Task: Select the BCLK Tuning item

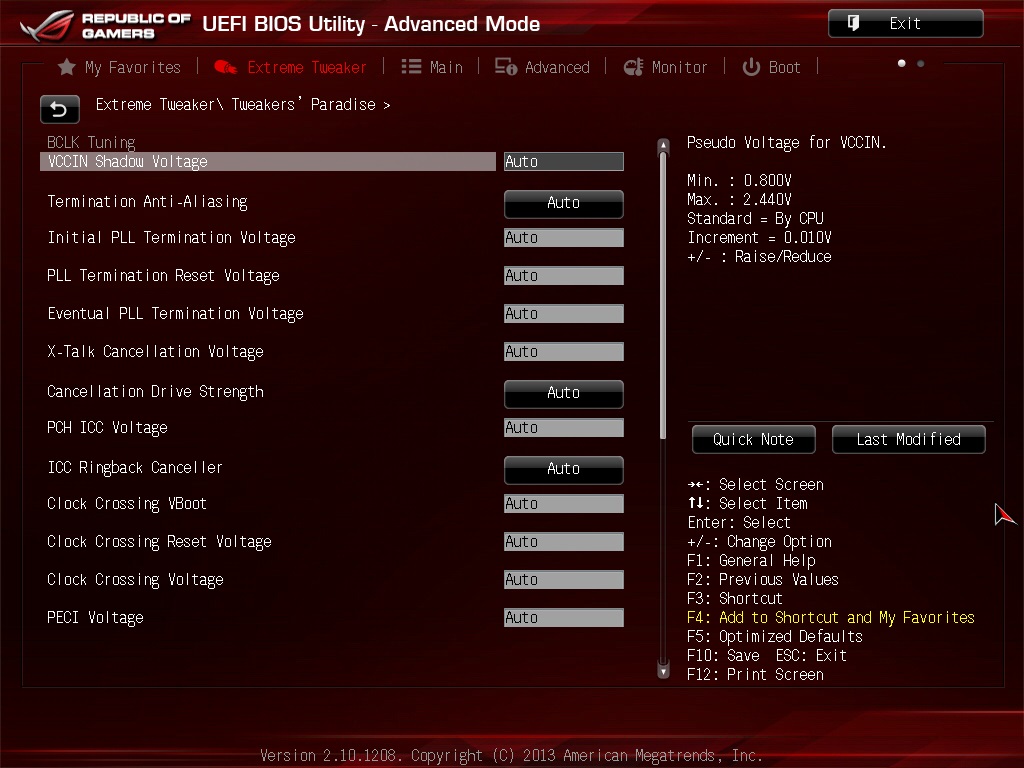Action: coord(91,142)
